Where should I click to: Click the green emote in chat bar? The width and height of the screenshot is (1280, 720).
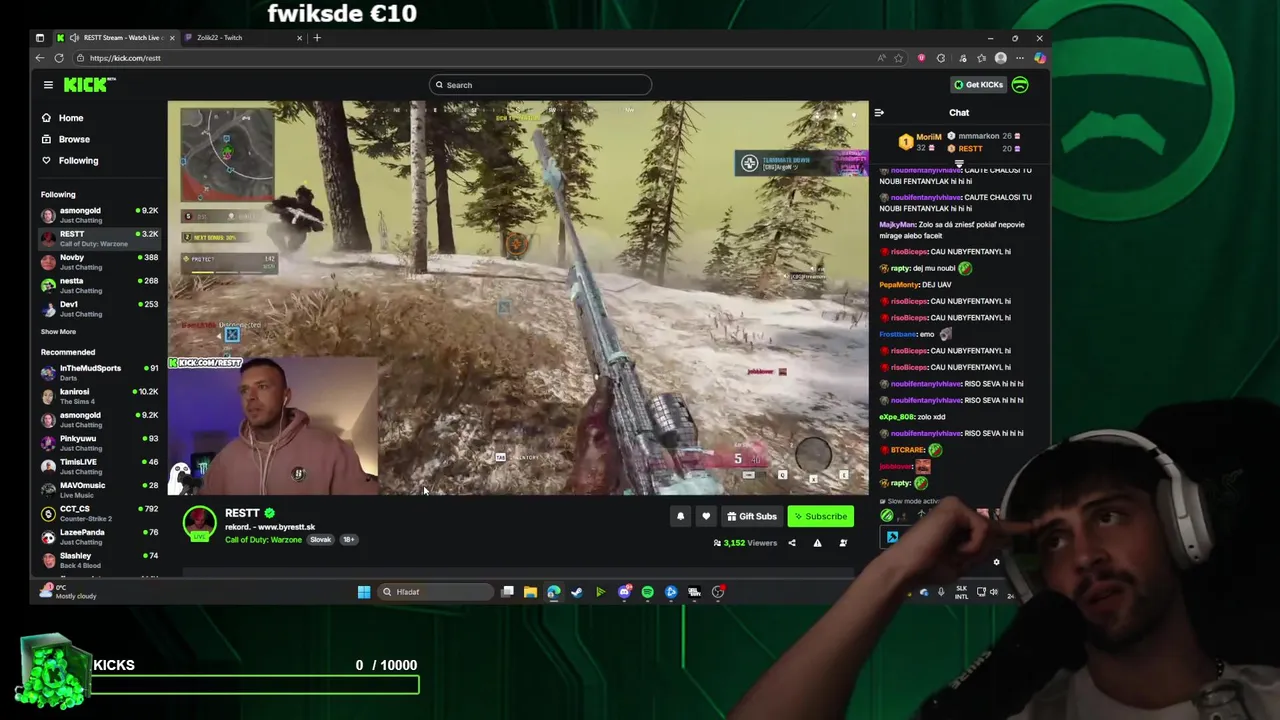[x=887, y=516]
